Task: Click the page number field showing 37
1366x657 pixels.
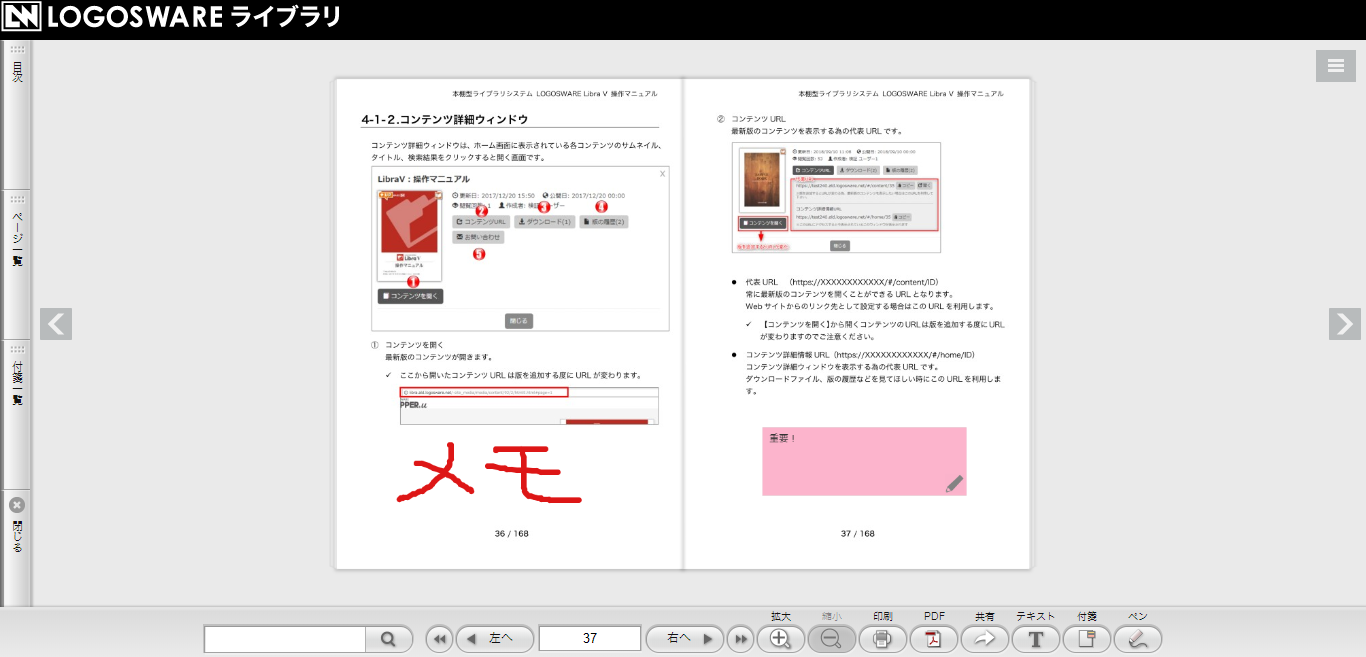Action: pyautogui.click(x=590, y=638)
